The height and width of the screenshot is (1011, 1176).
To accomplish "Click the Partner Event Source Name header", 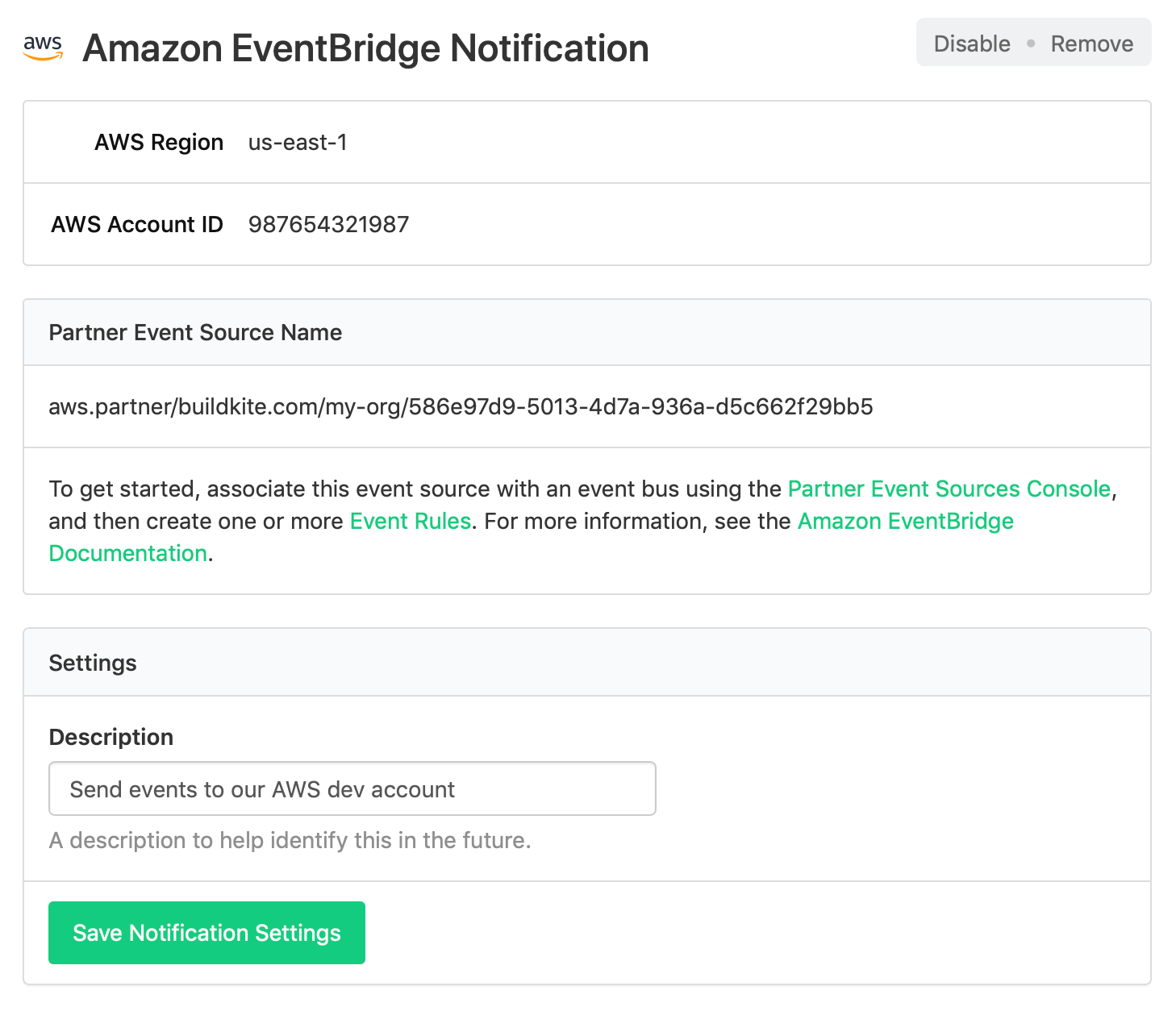I will coord(194,332).
